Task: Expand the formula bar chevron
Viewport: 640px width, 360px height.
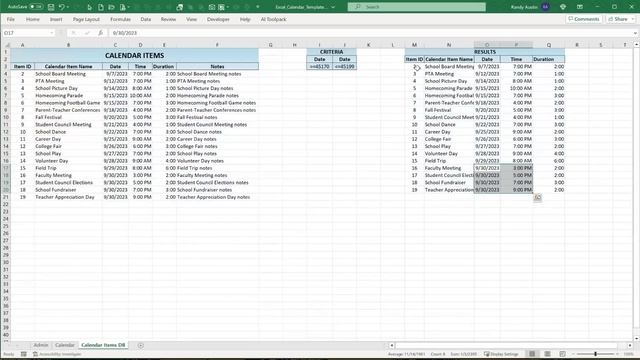Action: (x=635, y=33)
